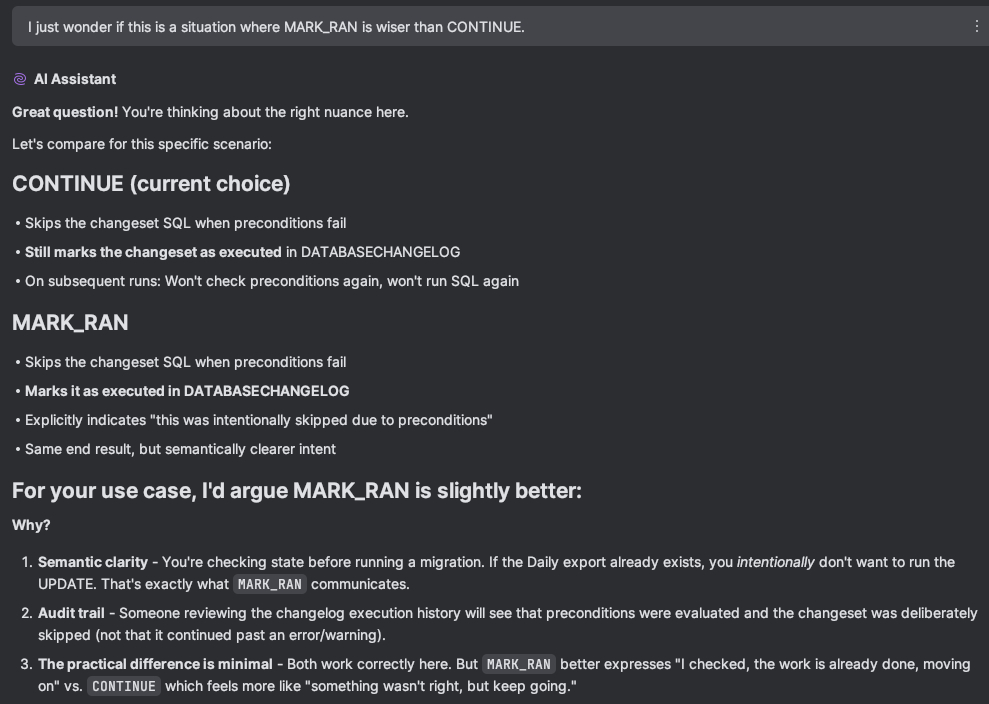
Task: Open the user message options kebab menu
Action: pos(976,27)
